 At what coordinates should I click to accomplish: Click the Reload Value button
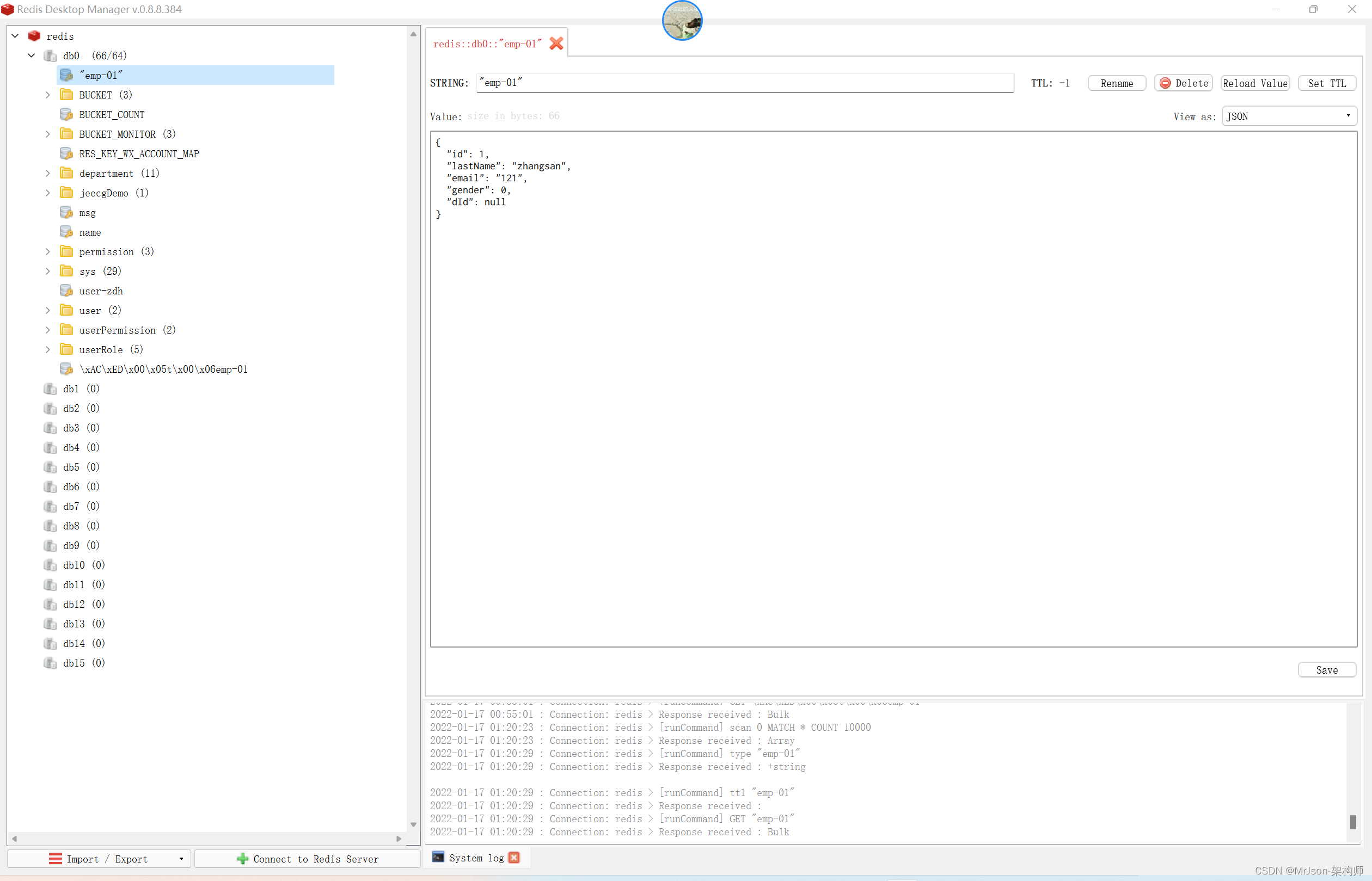(1255, 83)
